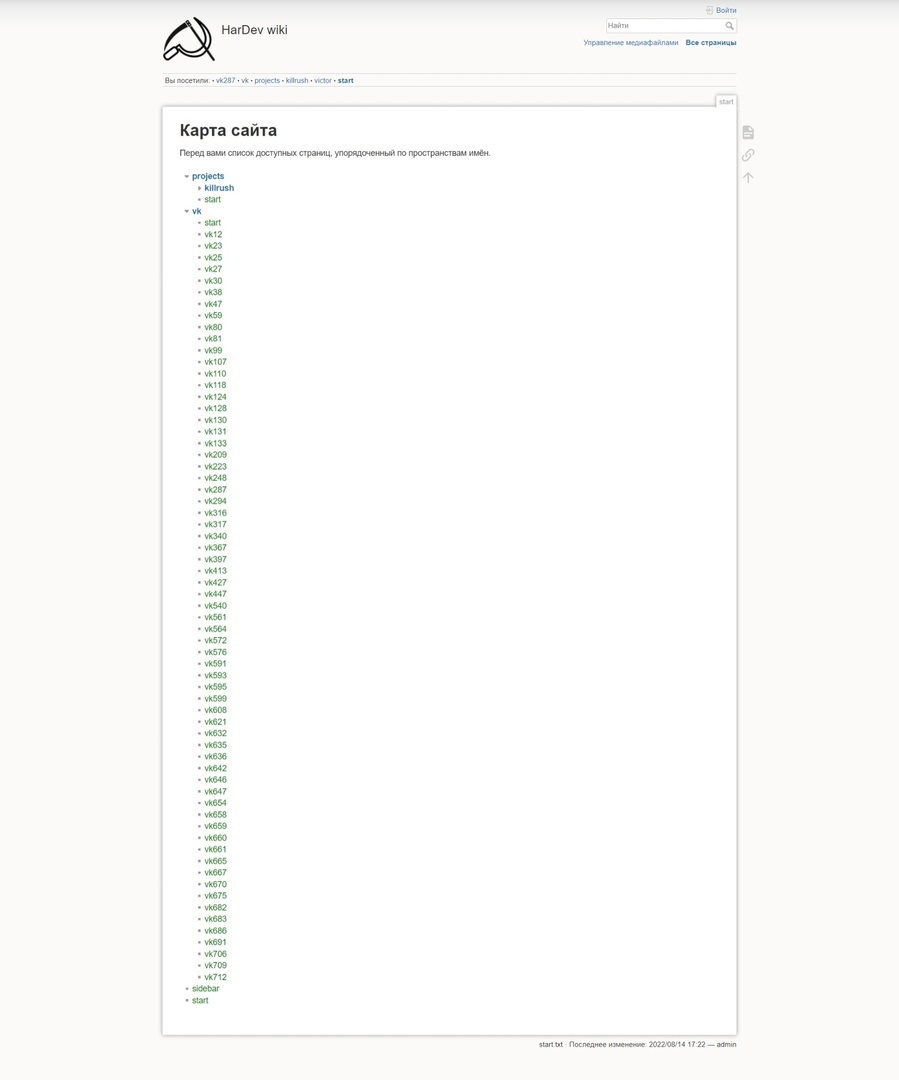Select the start page tab
This screenshot has width=899, height=1080.
click(726, 101)
